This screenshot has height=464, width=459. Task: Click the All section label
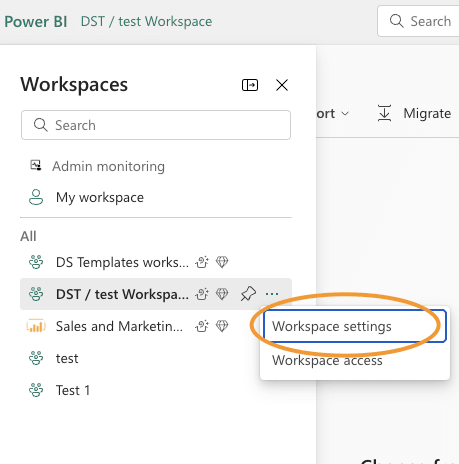point(28,236)
